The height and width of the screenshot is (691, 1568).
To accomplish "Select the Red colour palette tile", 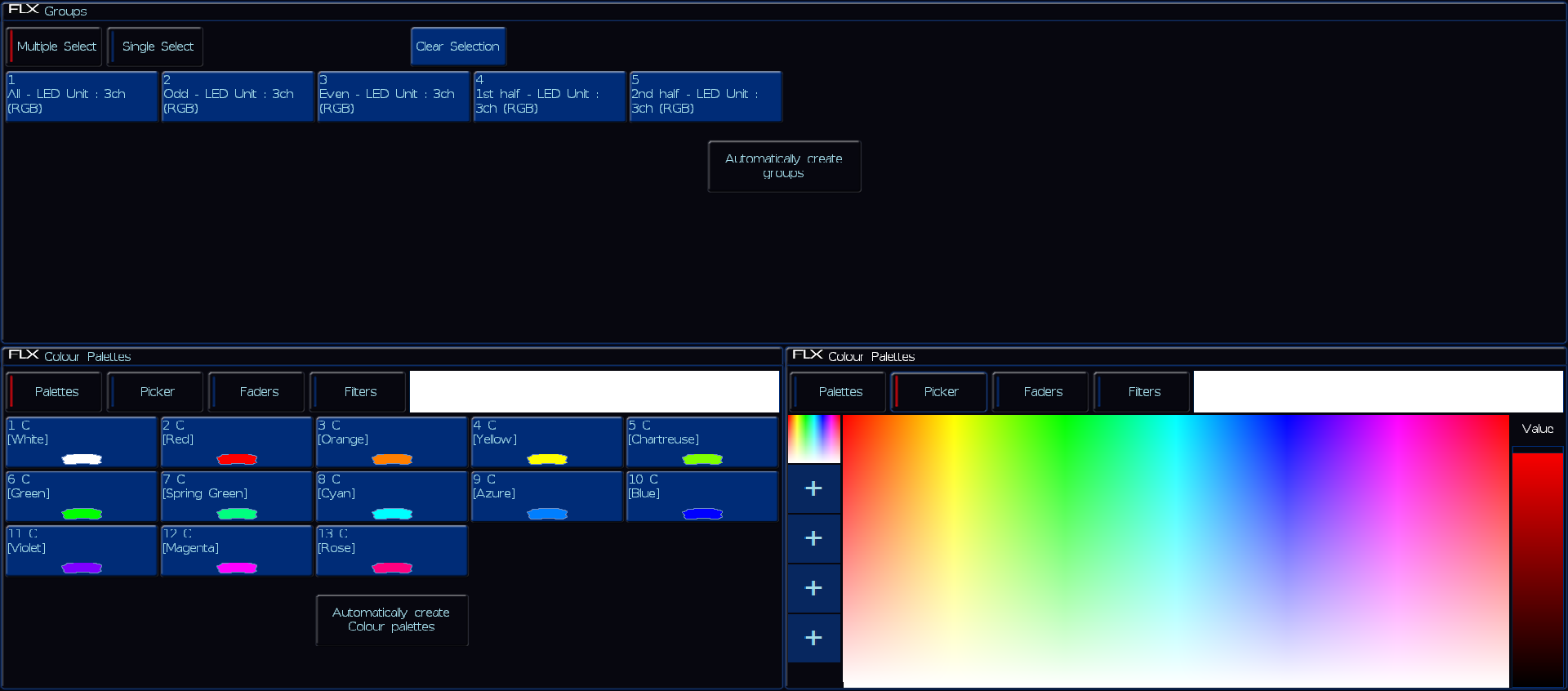I will (x=236, y=442).
